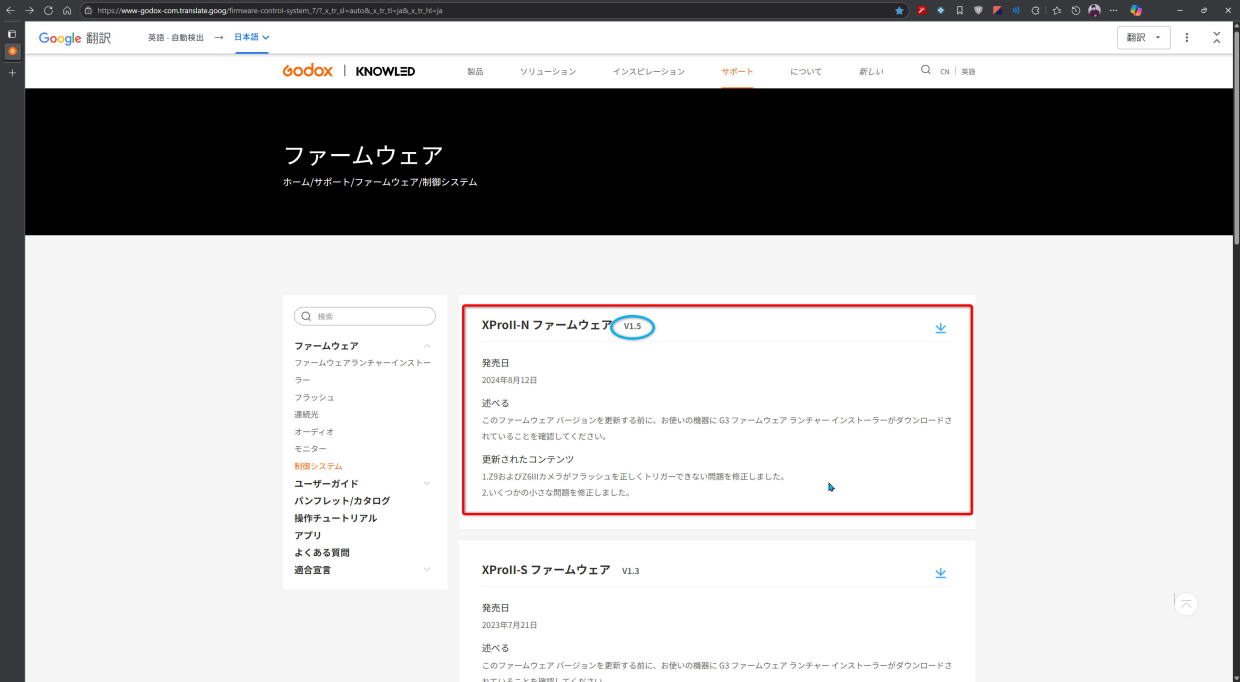This screenshot has width=1240, height=682.
Task: Open browser Settings and more ellipsis
Action: tap(1113, 10)
